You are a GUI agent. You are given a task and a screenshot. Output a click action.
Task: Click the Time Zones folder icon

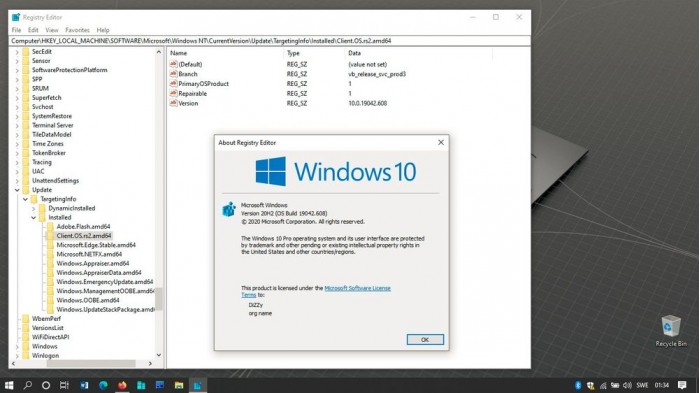pyautogui.click(x=25, y=144)
